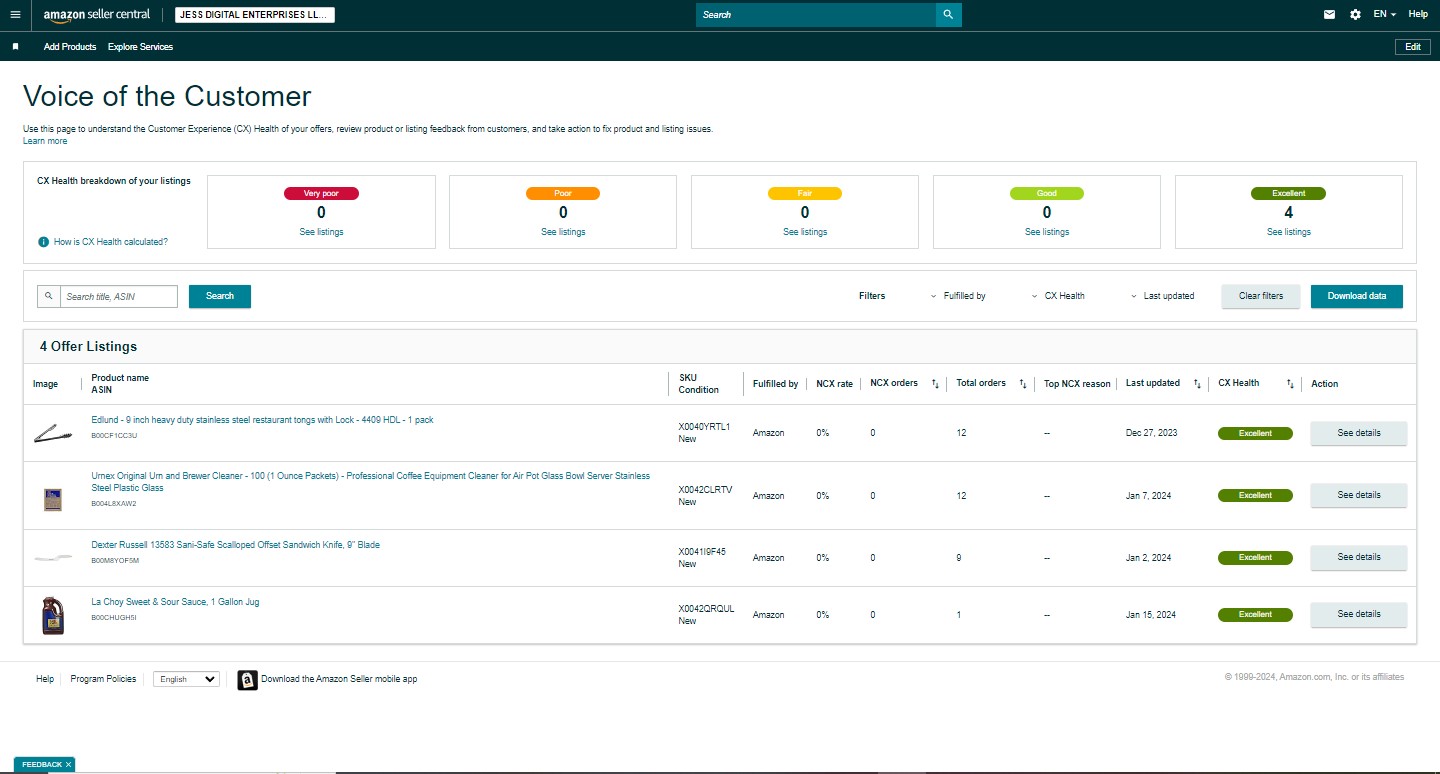Sort by CX Health arrows
Screen dimensions: 1440x774
click(1290, 383)
